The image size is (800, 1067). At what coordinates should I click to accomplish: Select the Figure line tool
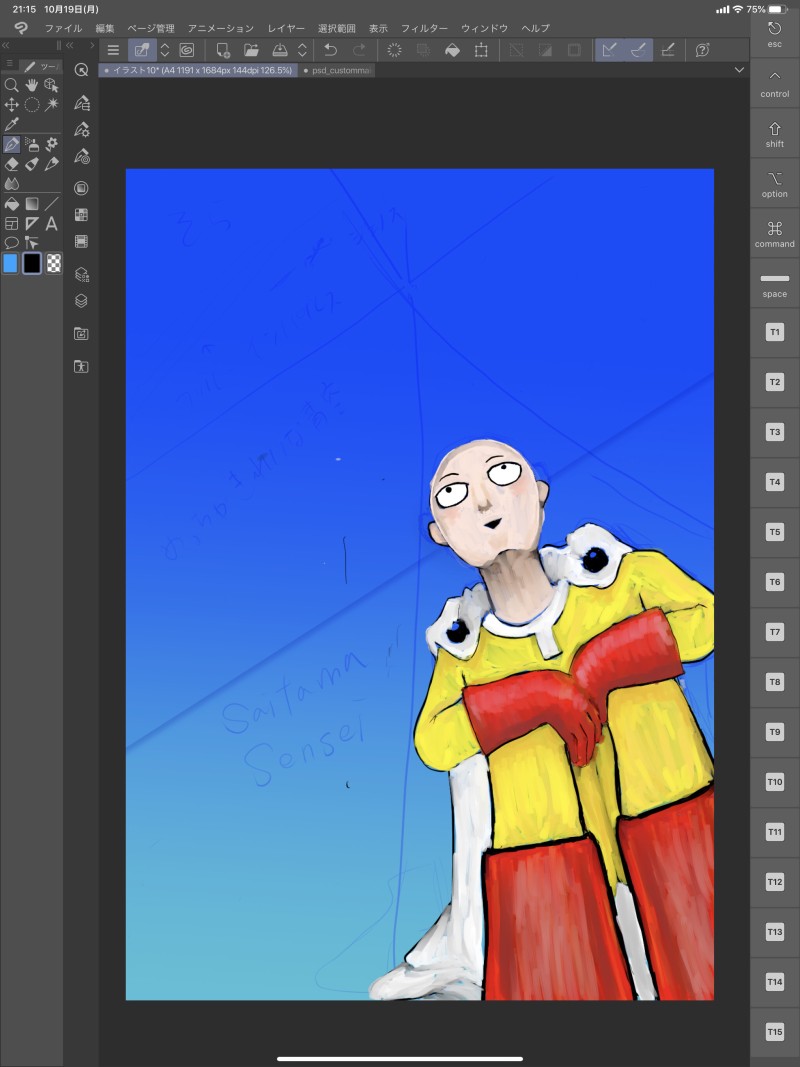[51, 203]
